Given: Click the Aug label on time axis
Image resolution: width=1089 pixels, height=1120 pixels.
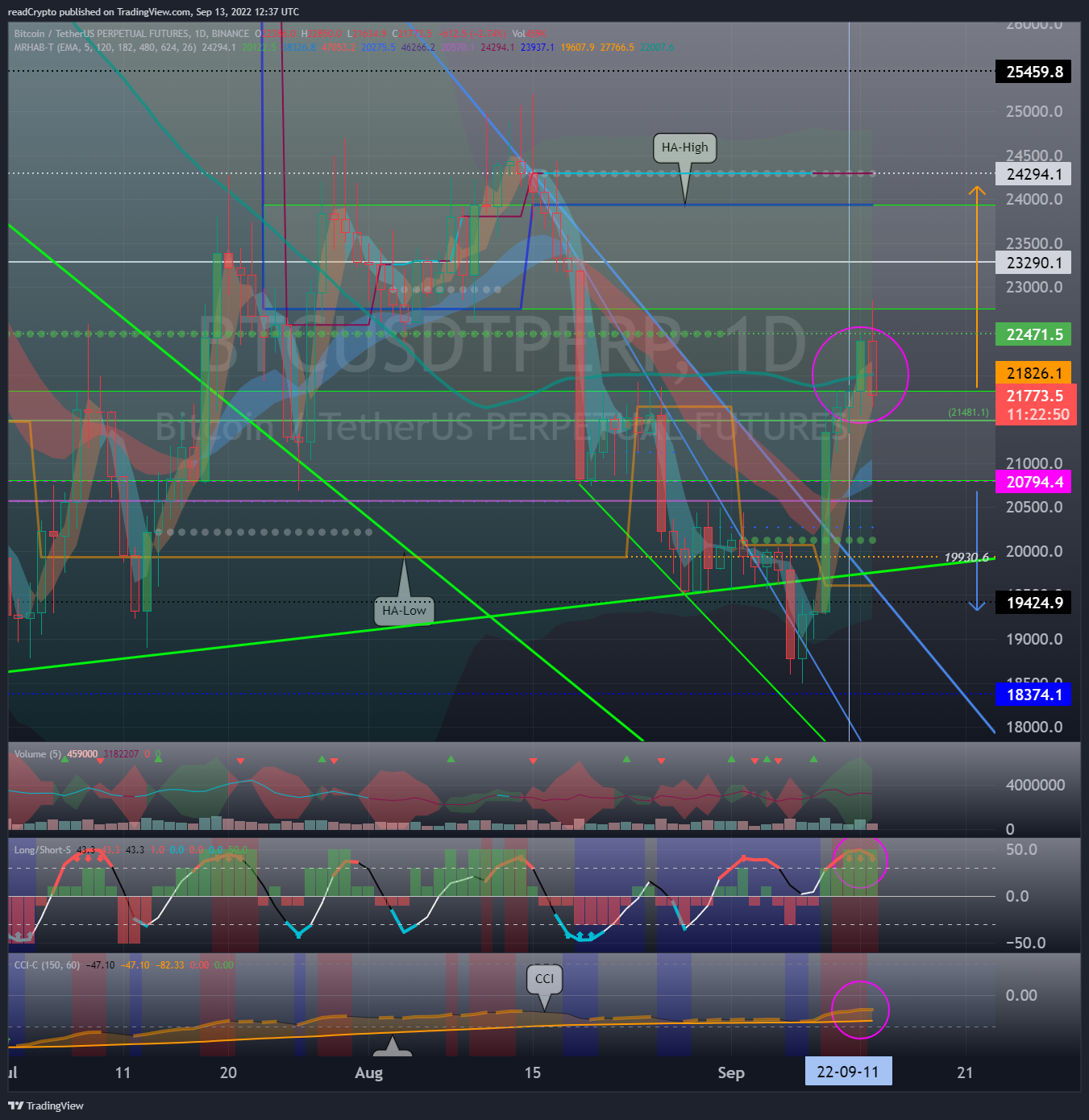Looking at the screenshot, I should tap(369, 1072).
